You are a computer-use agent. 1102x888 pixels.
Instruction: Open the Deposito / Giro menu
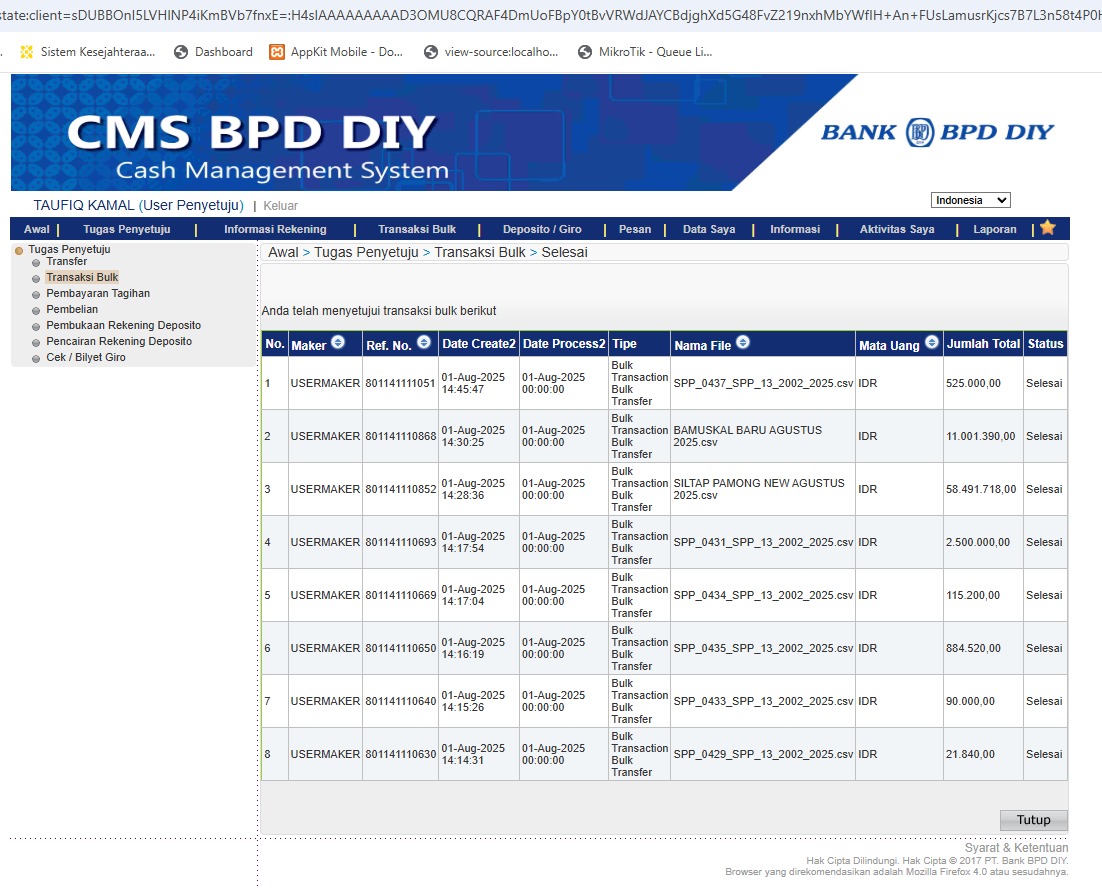[x=542, y=229]
